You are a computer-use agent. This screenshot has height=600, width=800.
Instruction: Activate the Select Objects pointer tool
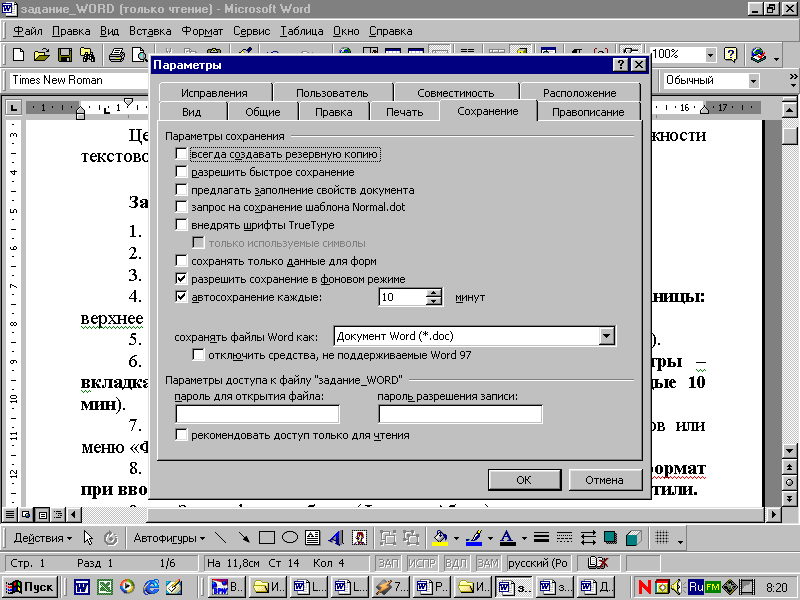click(88, 537)
